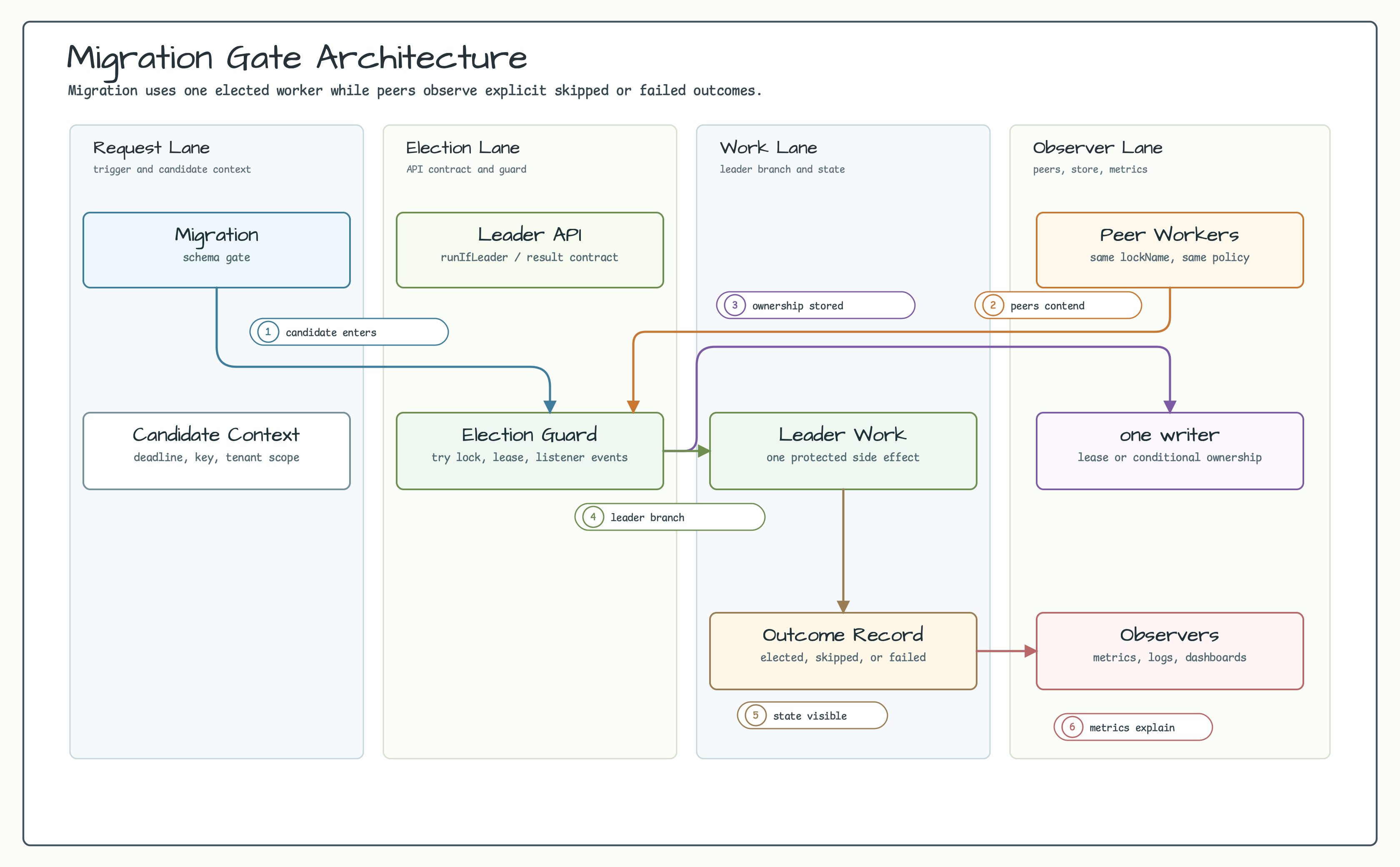Click step 3 number badge
The image size is (1400, 867).
(734, 305)
